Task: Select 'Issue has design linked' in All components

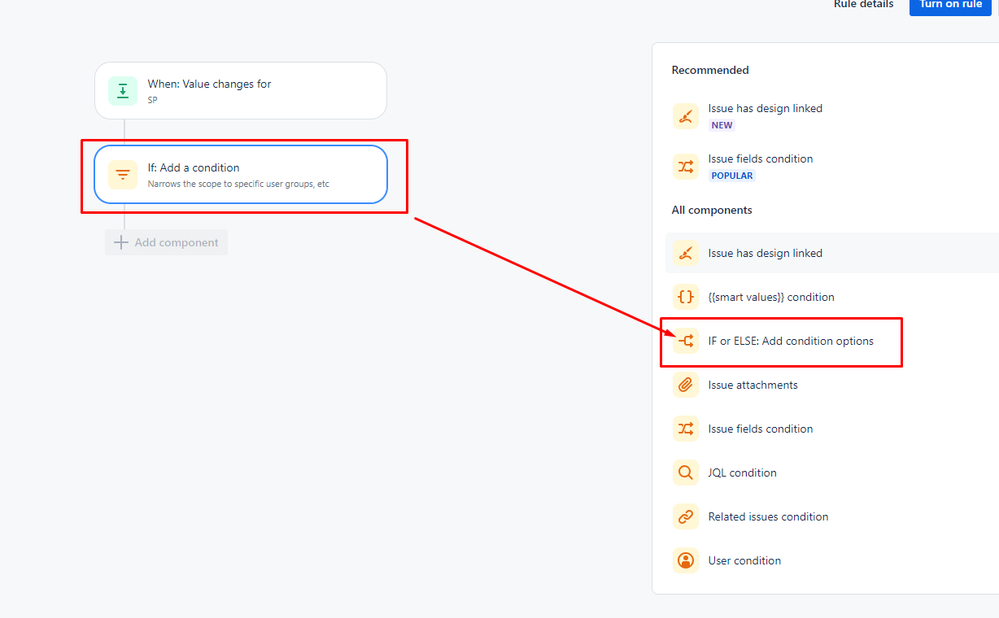Action: 831,253
